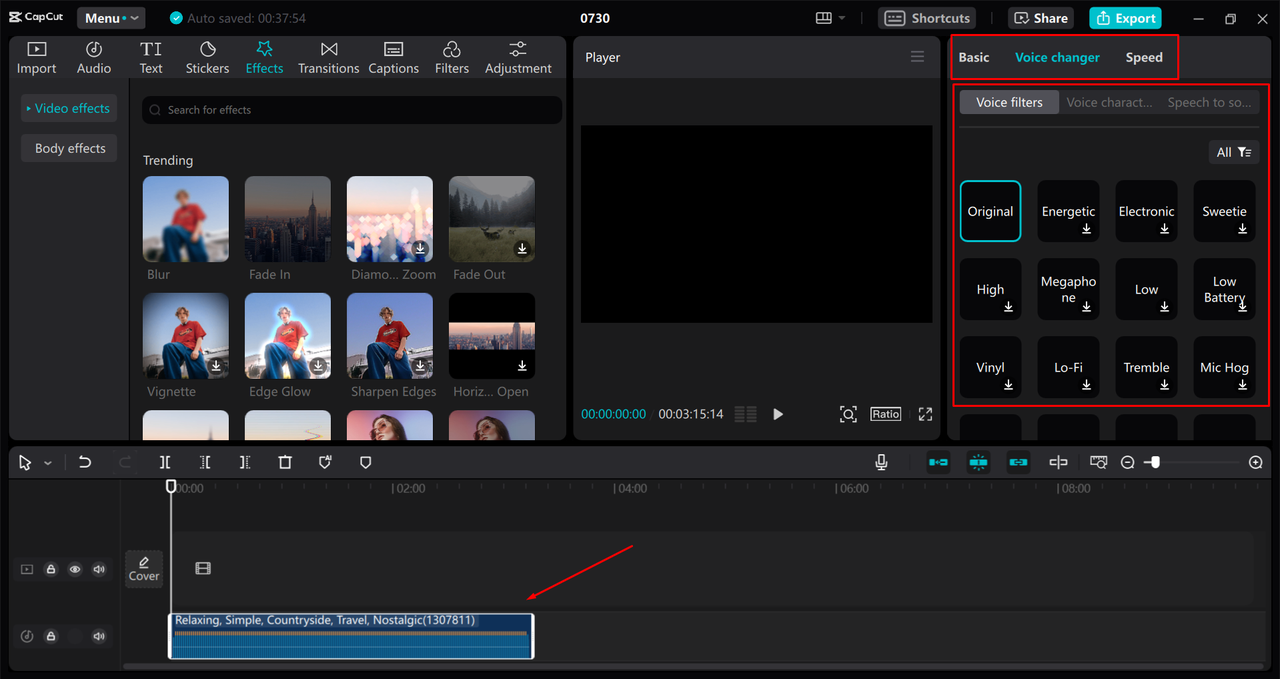Toggle linkage icon in timeline toolbar
The height and width of the screenshot is (679, 1280).
[1018, 462]
